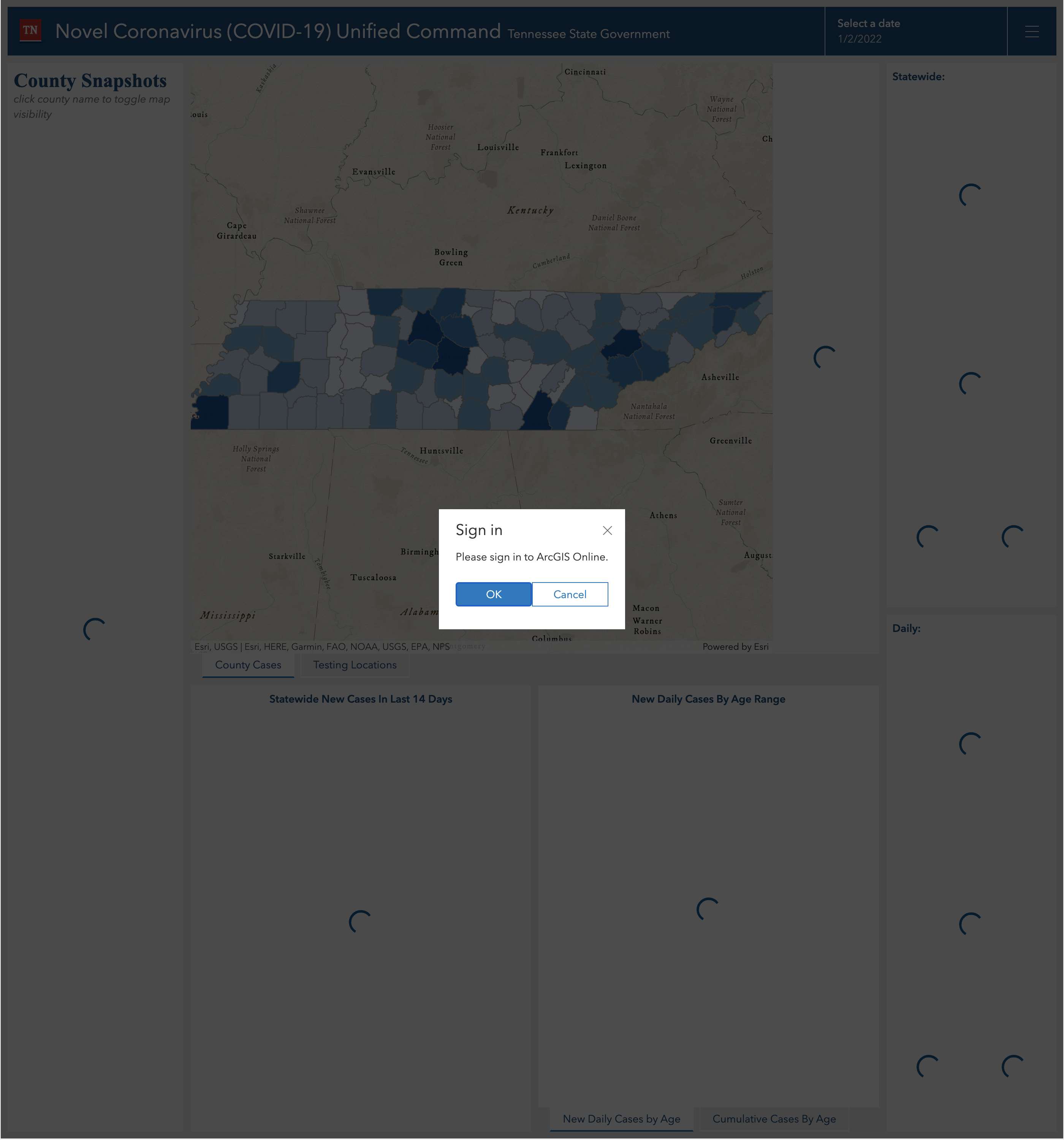The width and height of the screenshot is (1064, 1140).
Task: Select the Cumulative Cases By Age tab
Action: coord(774,1119)
